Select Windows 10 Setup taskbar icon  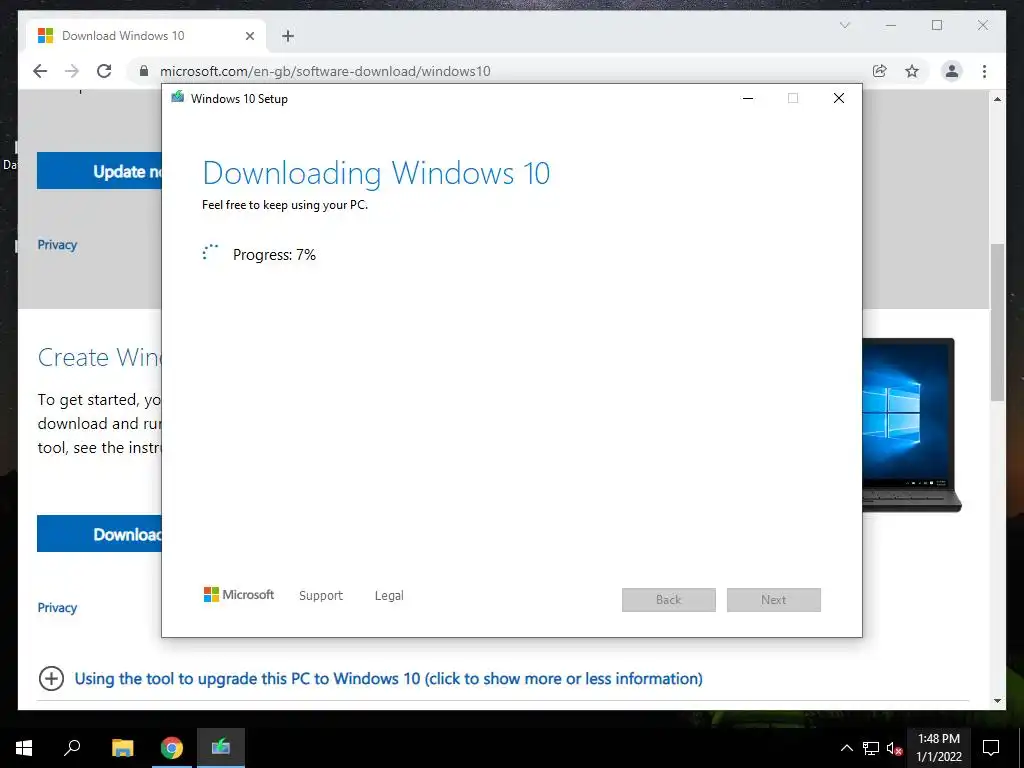coord(221,748)
